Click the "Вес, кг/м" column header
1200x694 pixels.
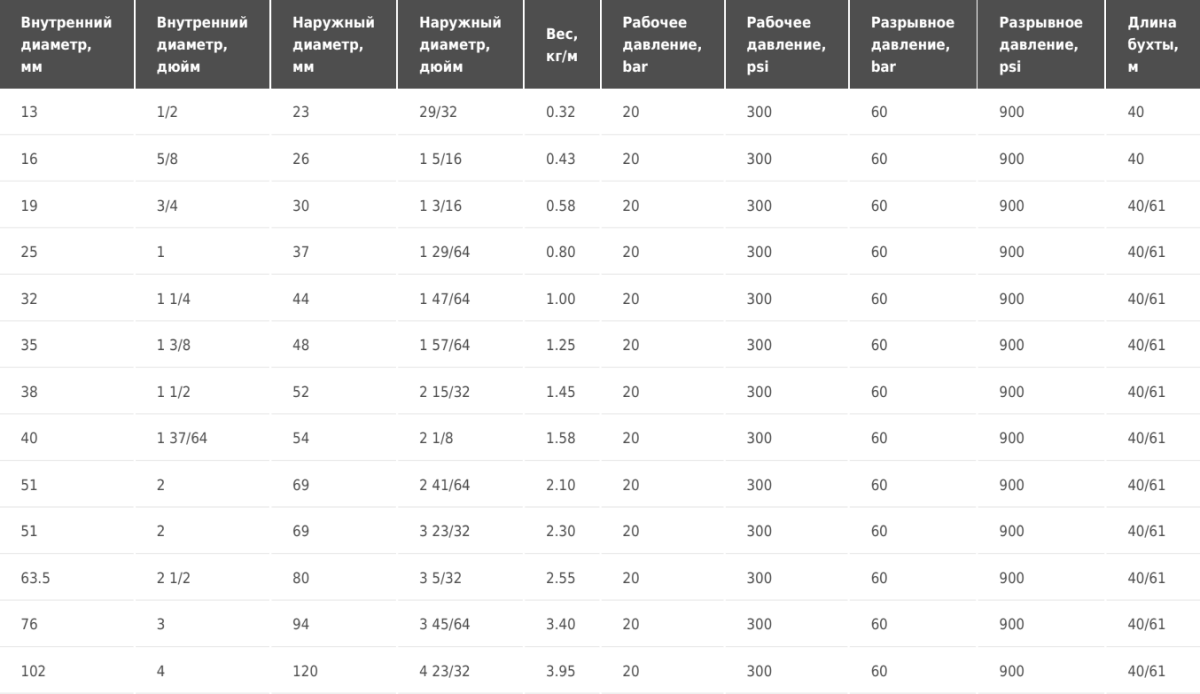562,45
